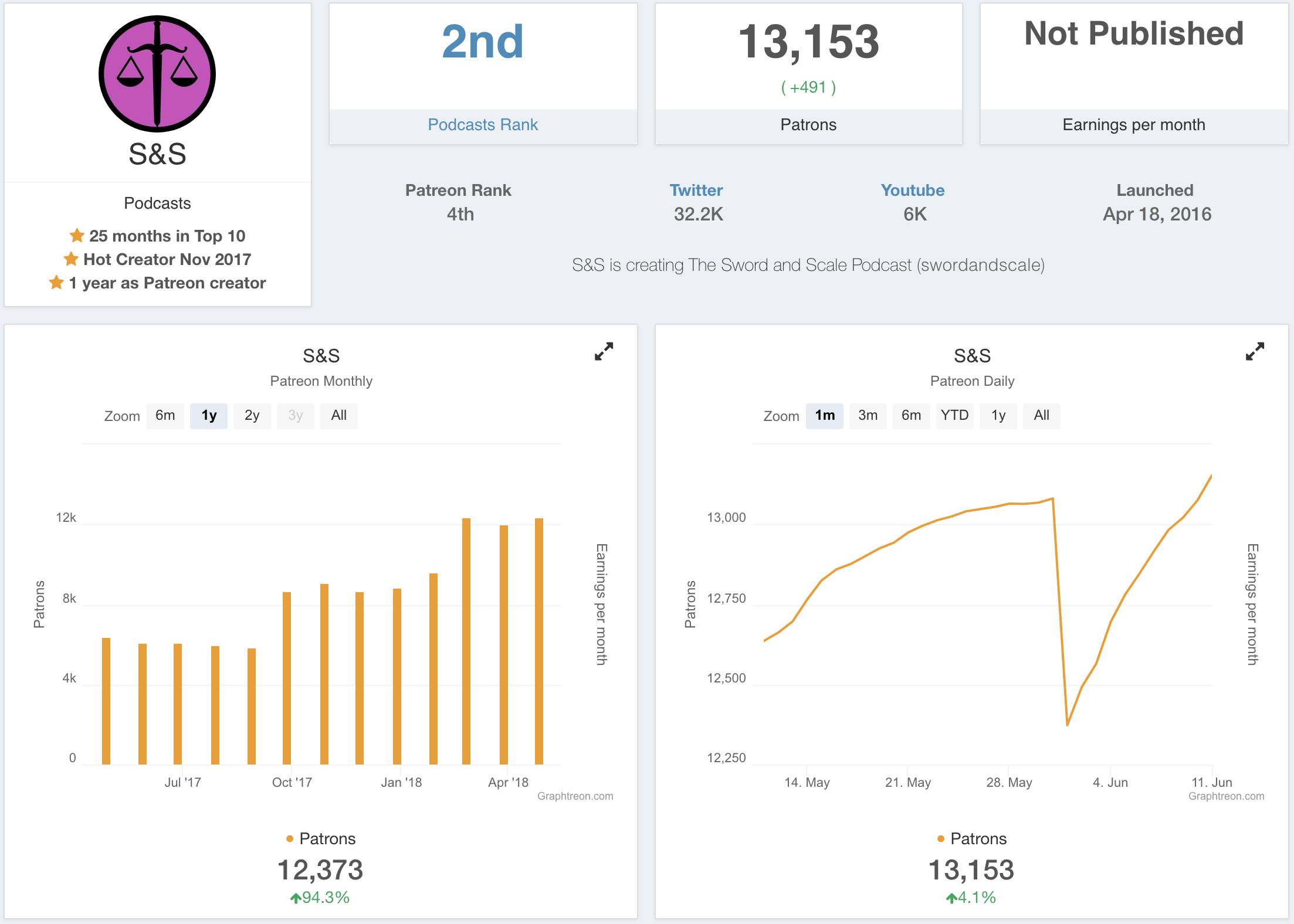The width and height of the screenshot is (1294, 924).
Task: Expand the Patreon Daily chart fullscreen
Action: click(1255, 351)
